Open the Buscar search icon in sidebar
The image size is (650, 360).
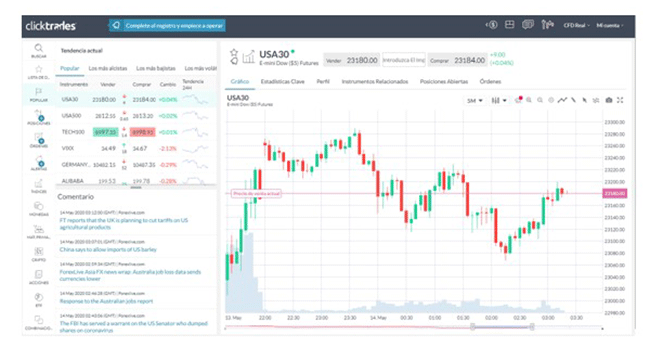(x=39, y=50)
